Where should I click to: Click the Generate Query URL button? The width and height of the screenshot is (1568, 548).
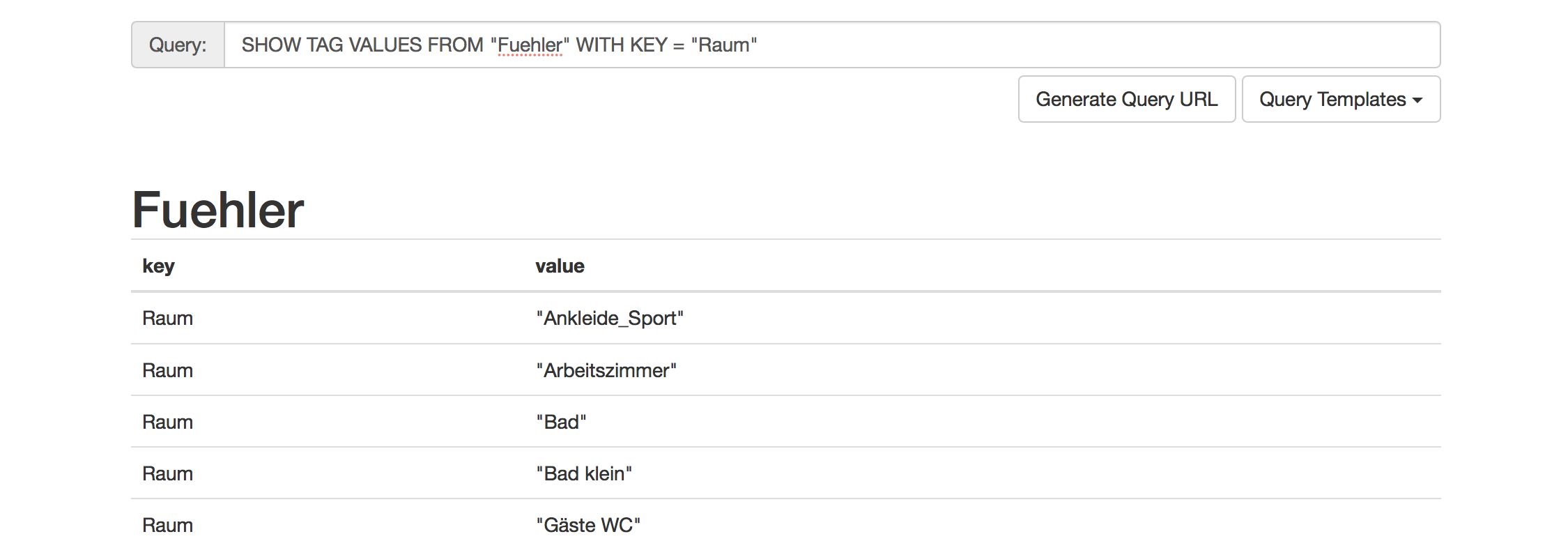point(1126,99)
